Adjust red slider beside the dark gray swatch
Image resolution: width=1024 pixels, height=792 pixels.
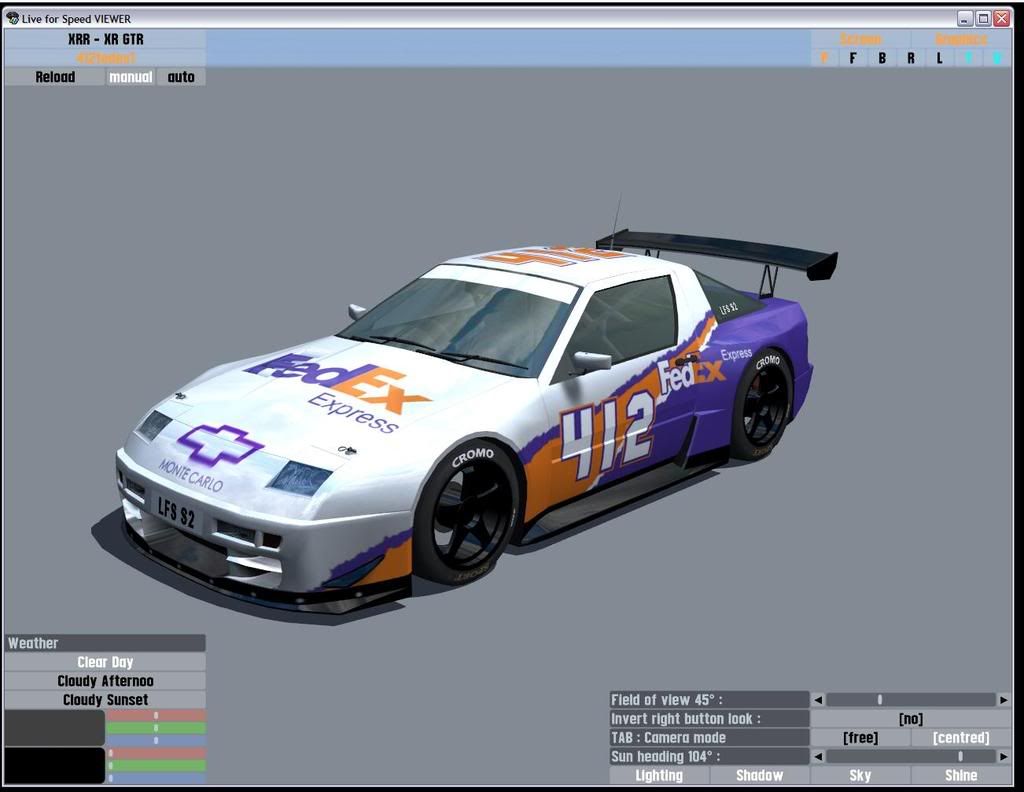tap(156, 716)
